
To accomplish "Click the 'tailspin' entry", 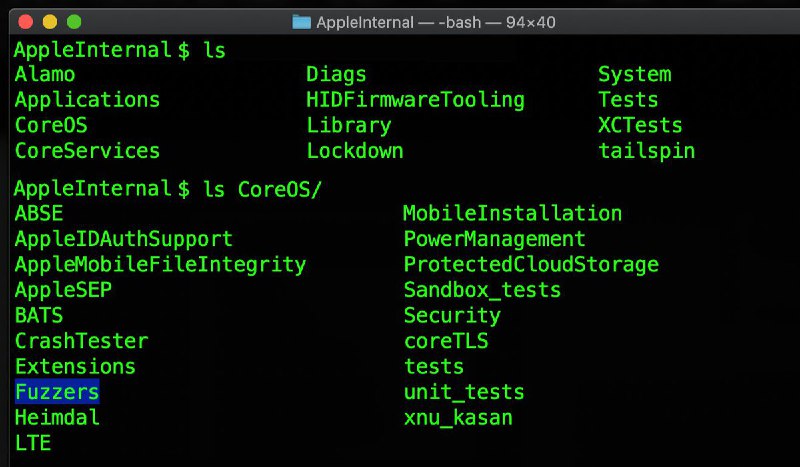I will (x=646, y=152).
